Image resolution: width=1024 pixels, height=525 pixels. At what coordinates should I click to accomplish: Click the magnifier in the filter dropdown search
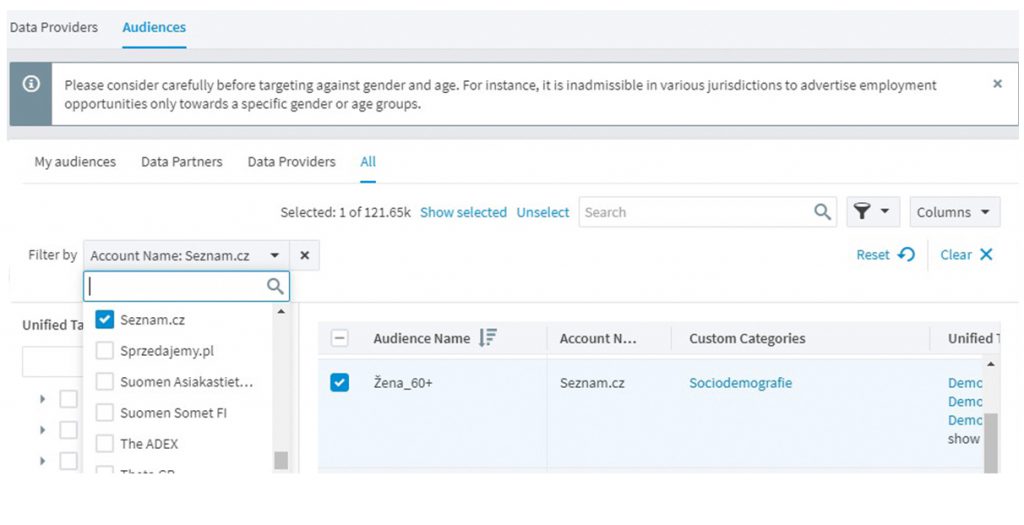[276, 286]
